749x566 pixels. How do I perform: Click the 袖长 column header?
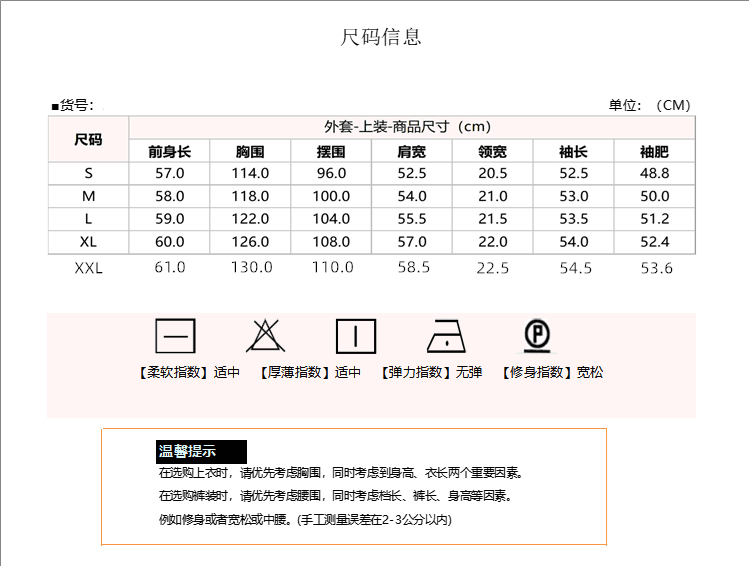coord(574,152)
